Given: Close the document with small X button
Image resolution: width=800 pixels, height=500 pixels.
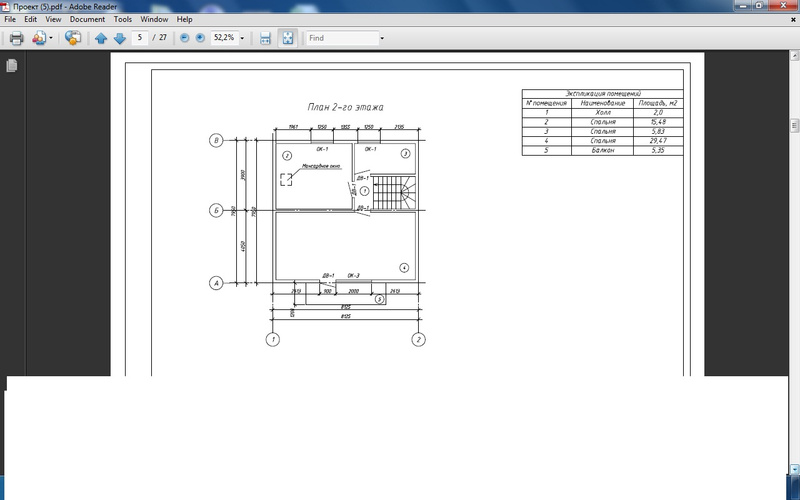Looking at the screenshot, I should coord(791,19).
